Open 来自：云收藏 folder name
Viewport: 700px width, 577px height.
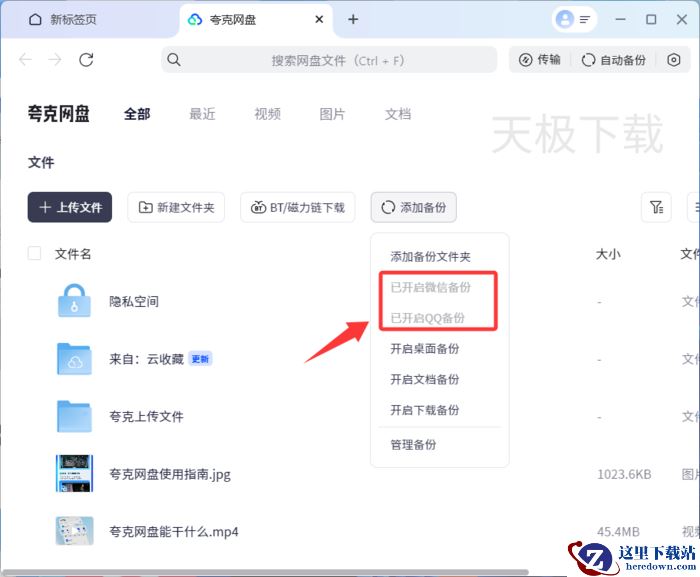tap(146, 359)
